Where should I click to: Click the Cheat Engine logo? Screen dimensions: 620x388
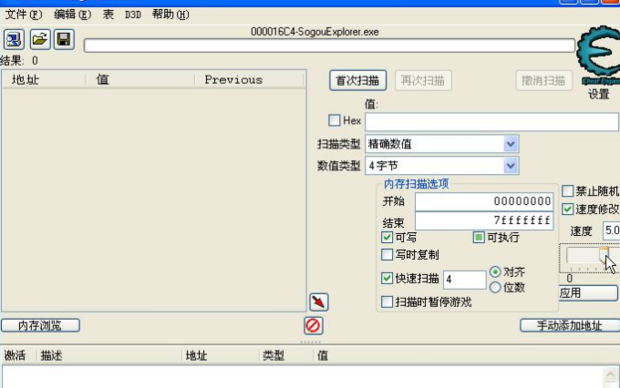click(599, 54)
